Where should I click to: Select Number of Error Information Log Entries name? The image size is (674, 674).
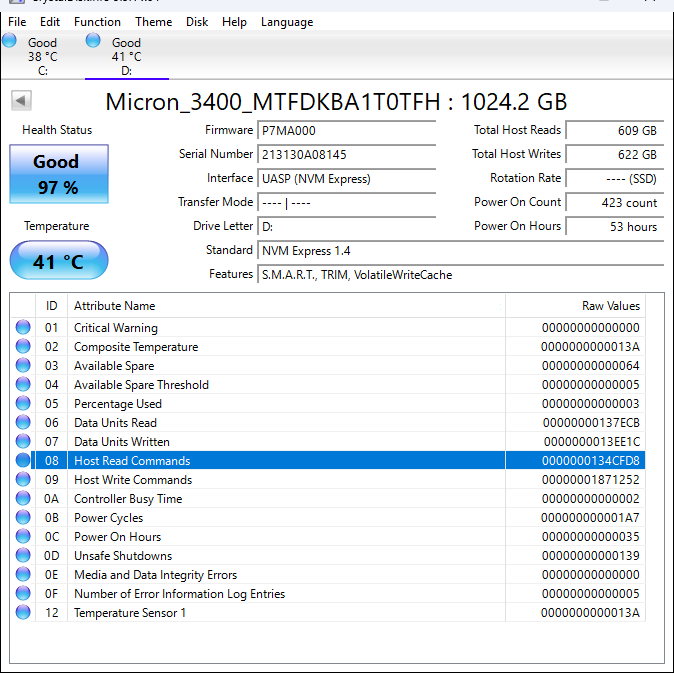179,594
